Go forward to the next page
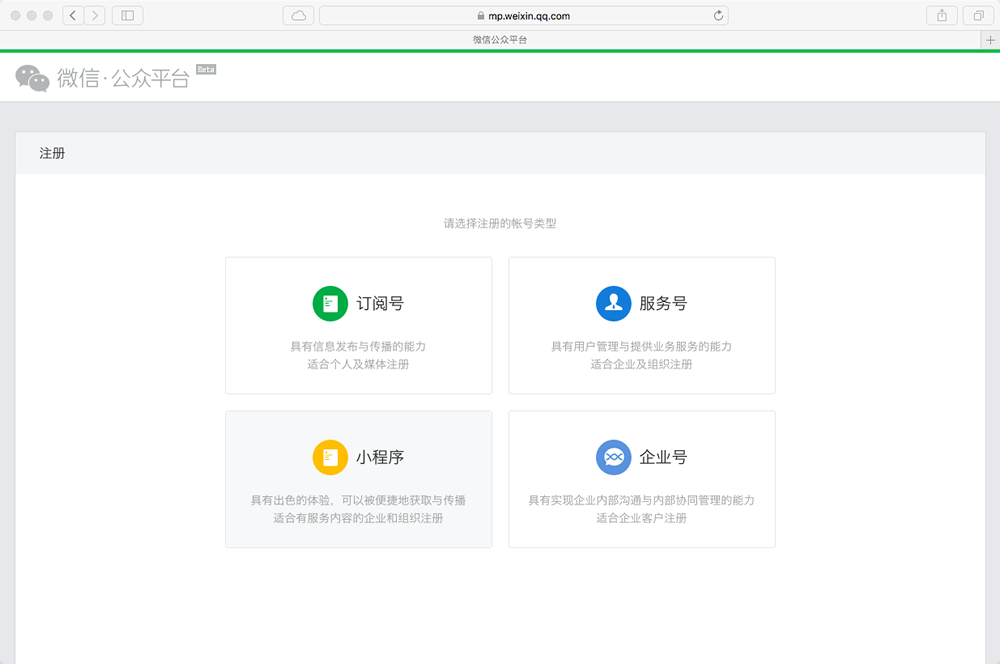This screenshot has width=1000, height=664. [94, 15]
